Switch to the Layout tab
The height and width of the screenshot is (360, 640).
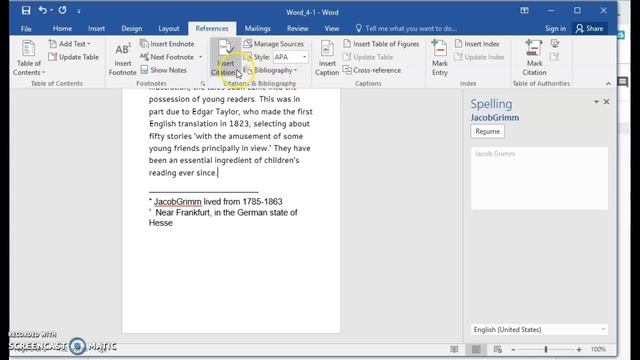coord(169,29)
